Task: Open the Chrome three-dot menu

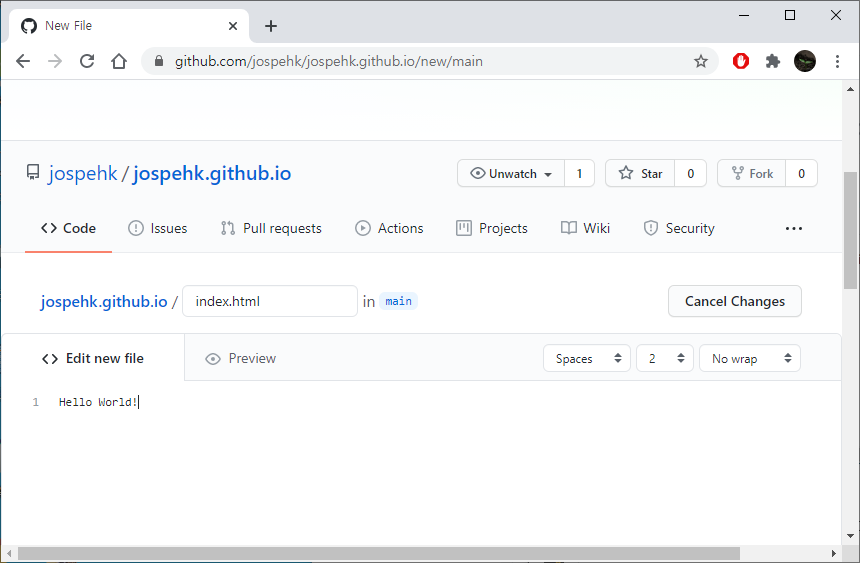Action: (837, 61)
